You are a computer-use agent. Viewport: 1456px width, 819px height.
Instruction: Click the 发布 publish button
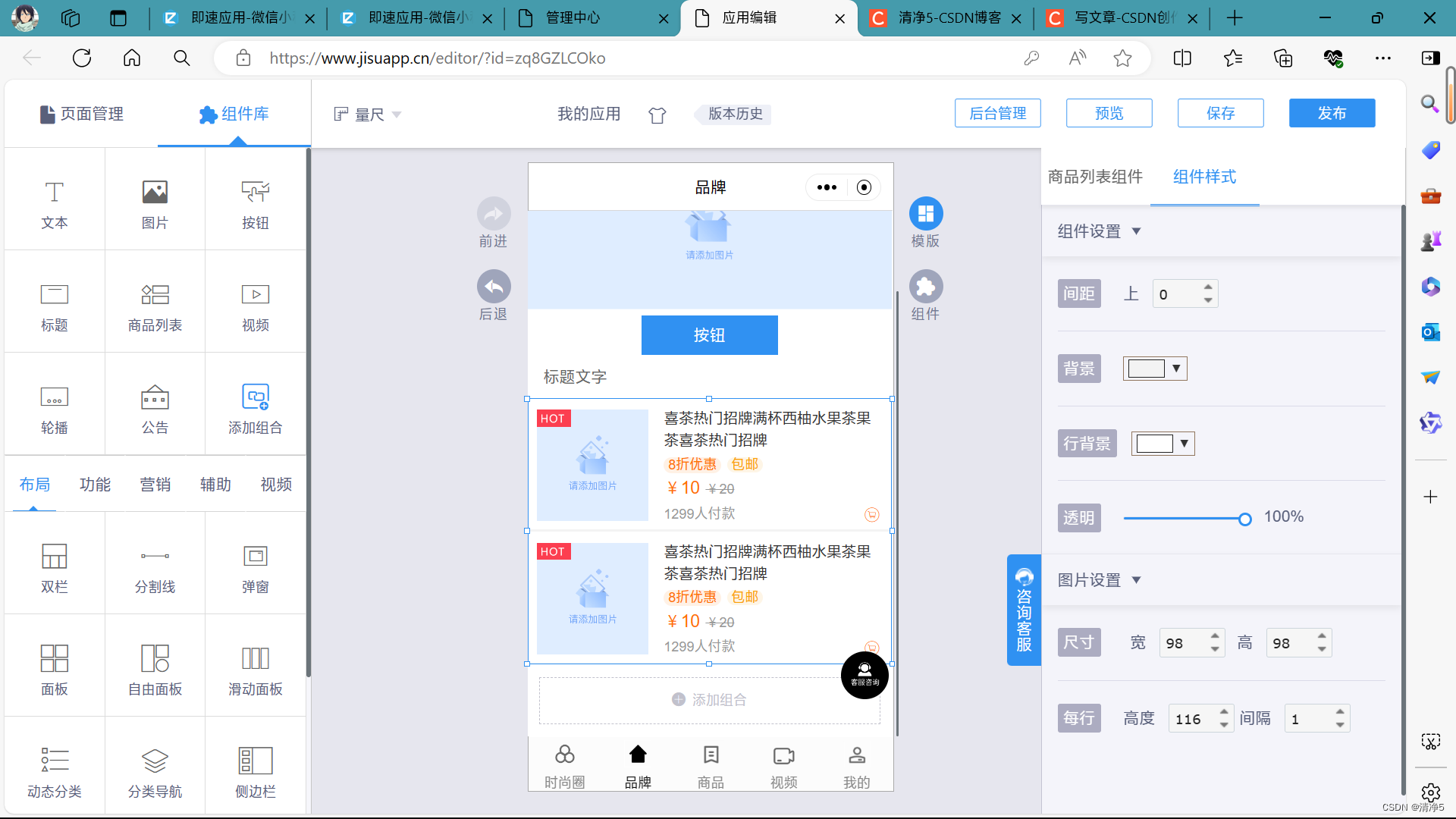1331,113
